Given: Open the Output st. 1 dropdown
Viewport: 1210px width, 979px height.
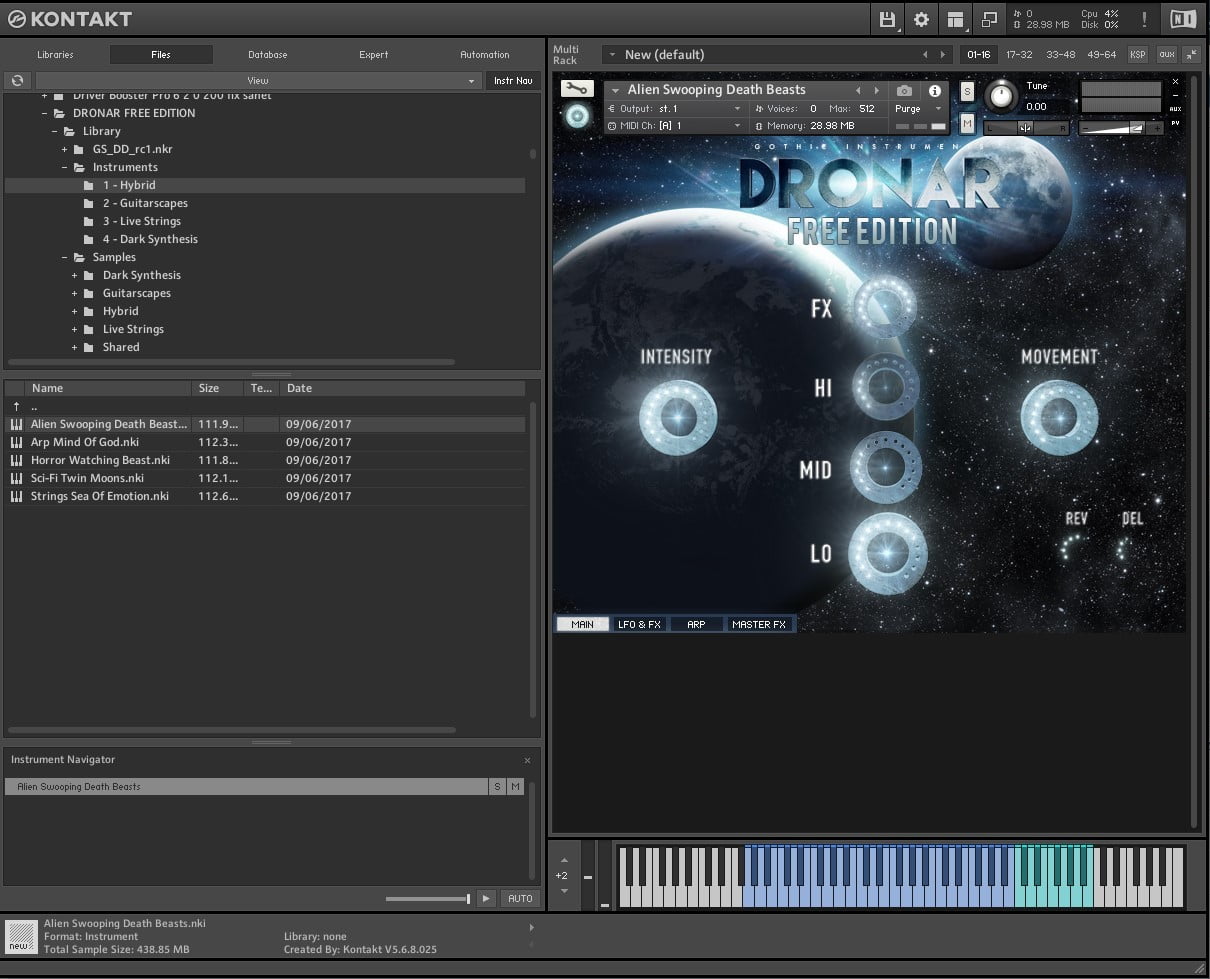Looking at the screenshot, I should 675,109.
